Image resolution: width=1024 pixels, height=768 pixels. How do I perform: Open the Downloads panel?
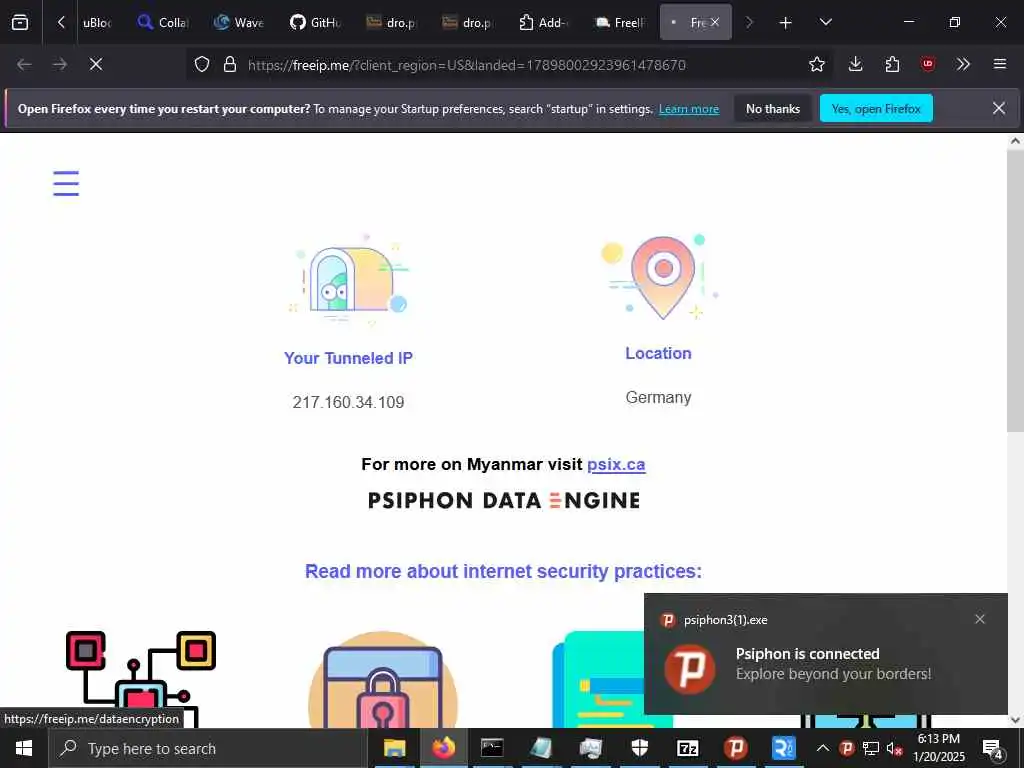856,64
